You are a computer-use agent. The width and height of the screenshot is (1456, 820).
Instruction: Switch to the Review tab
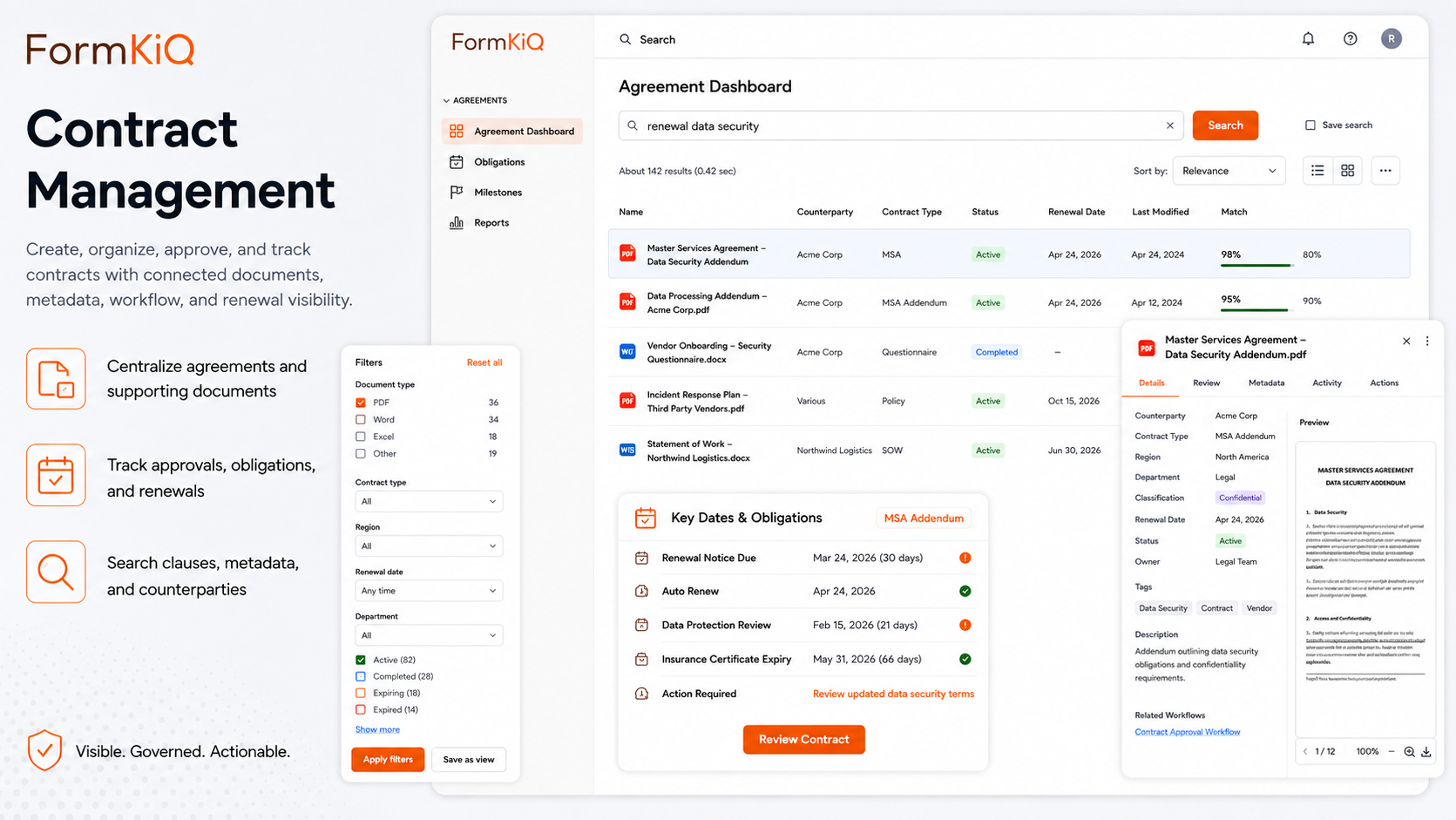(x=1206, y=383)
